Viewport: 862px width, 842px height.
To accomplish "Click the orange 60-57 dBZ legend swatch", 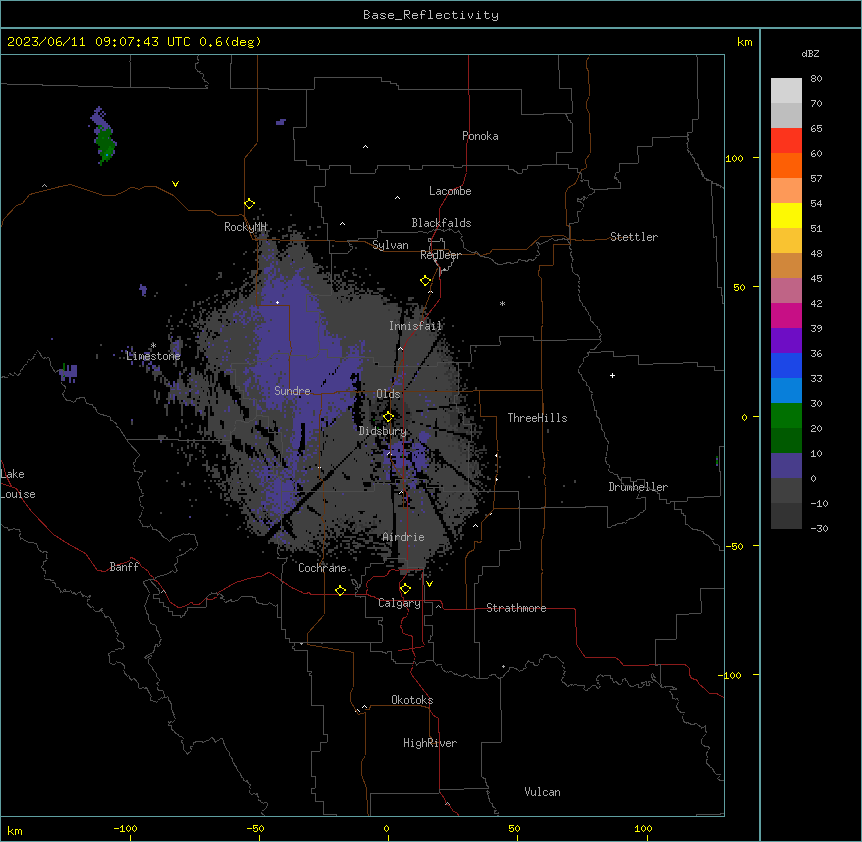I will coord(786,165).
